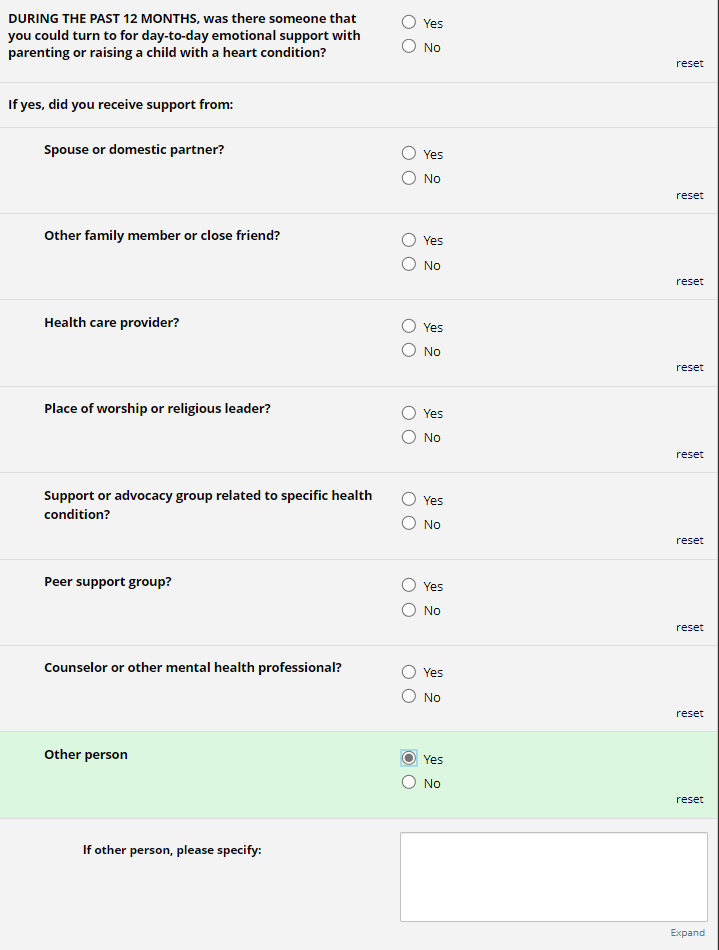The height and width of the screenshot is (950, 719).
Task: Click the 'If other person, please specify' text box
Action: (x=553, y=877)
